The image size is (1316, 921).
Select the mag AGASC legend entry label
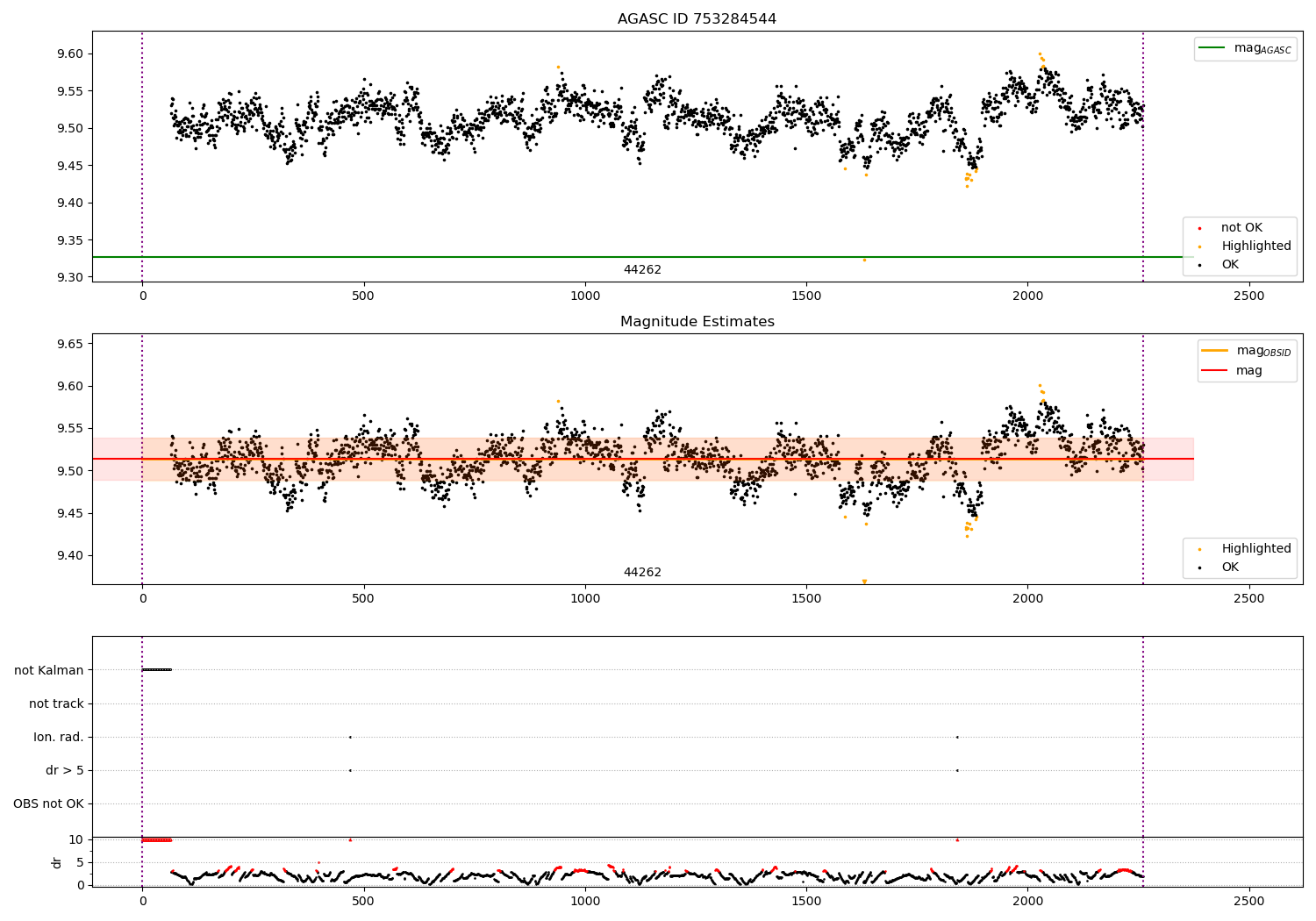(x=1262, y=48)
